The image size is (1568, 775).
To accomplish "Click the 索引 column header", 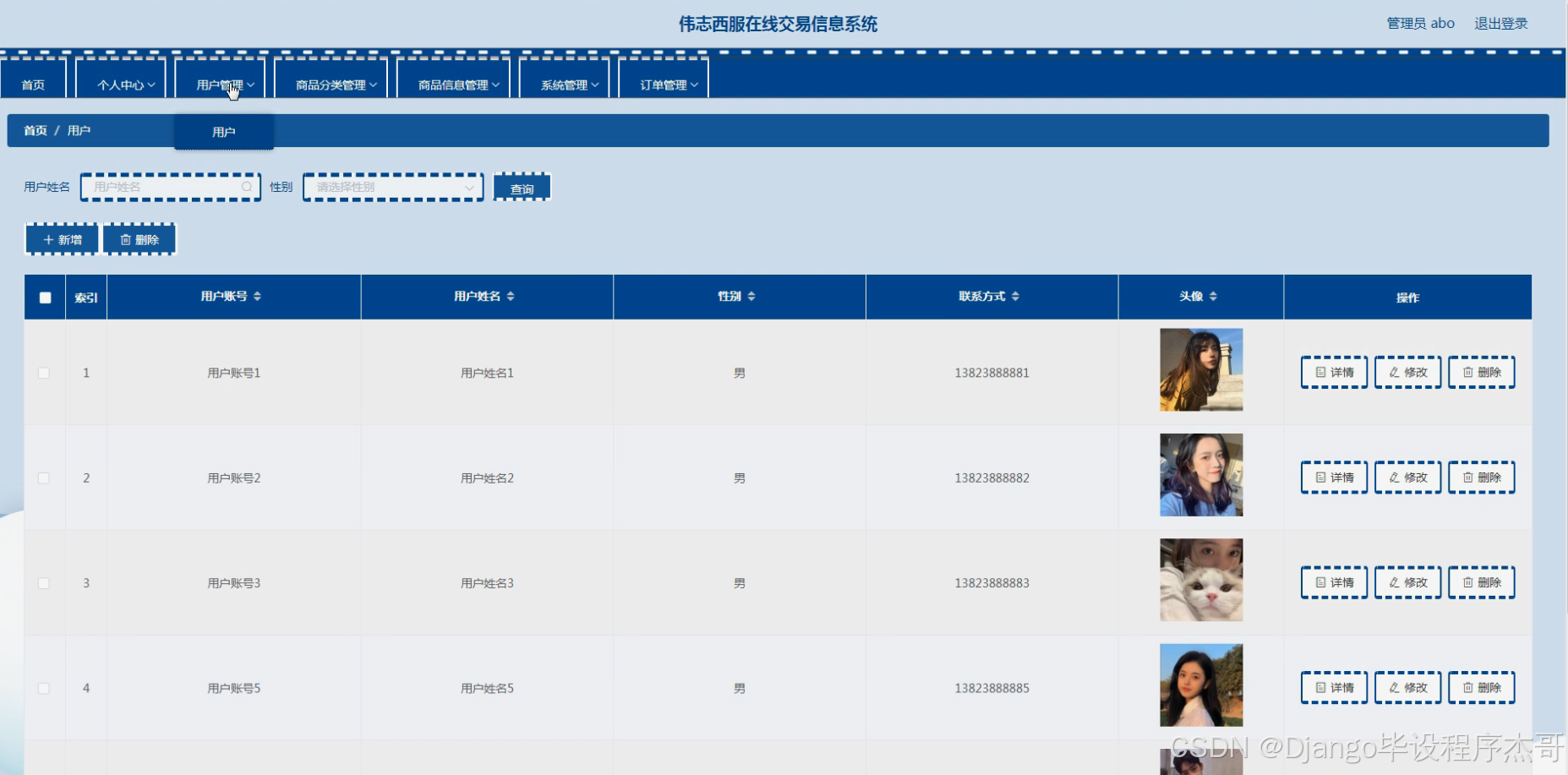I will 86,297.
